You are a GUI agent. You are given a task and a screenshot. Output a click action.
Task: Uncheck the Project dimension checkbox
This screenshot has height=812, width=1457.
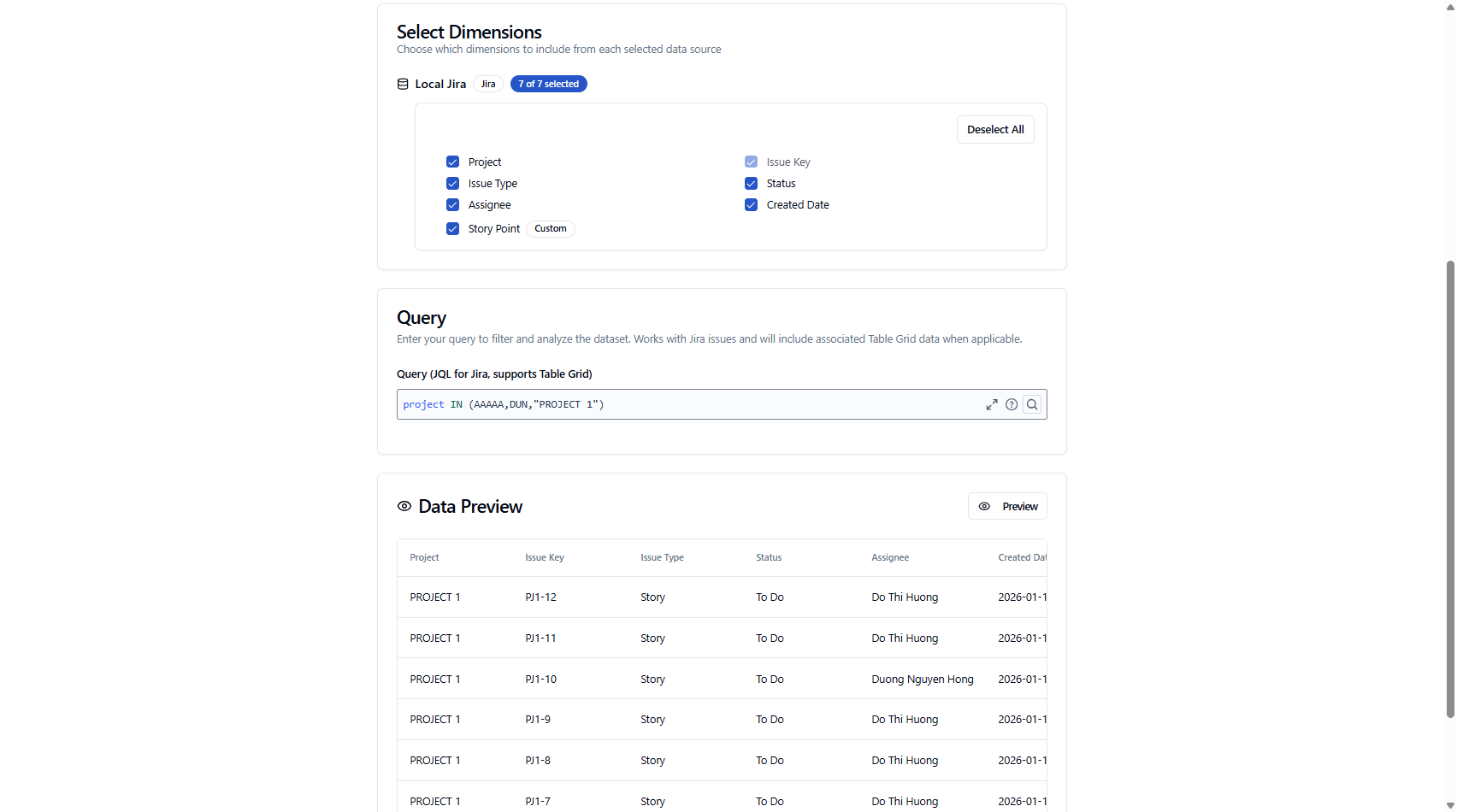452,162
